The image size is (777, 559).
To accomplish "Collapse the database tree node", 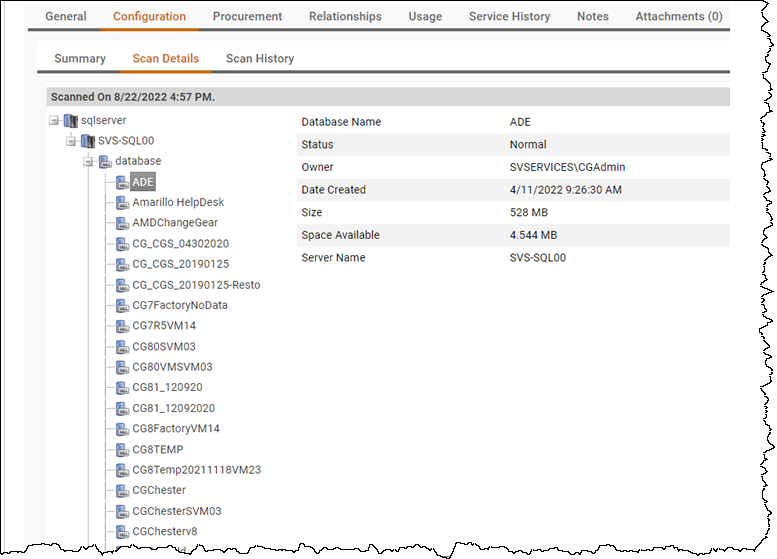I will [x=88, y=161].
